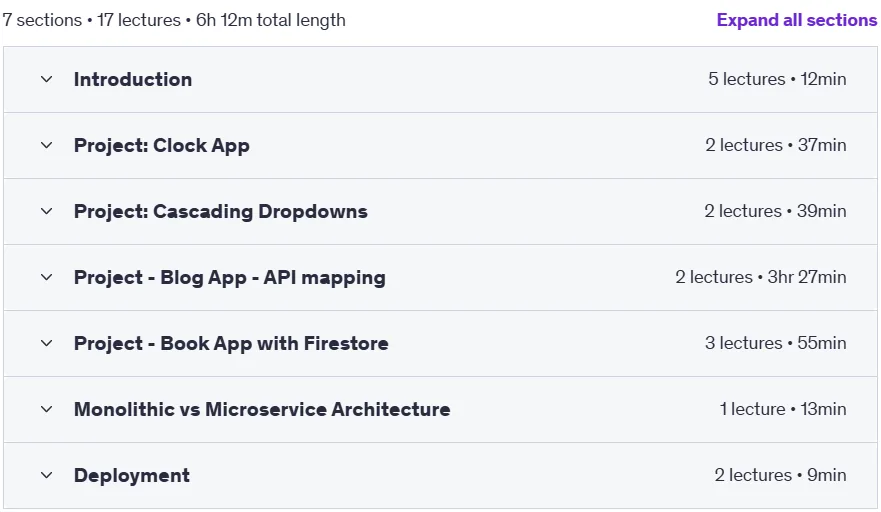Expand the Project: Clock App chevron
The image size is (881, 512).
[x=47, y=145]
